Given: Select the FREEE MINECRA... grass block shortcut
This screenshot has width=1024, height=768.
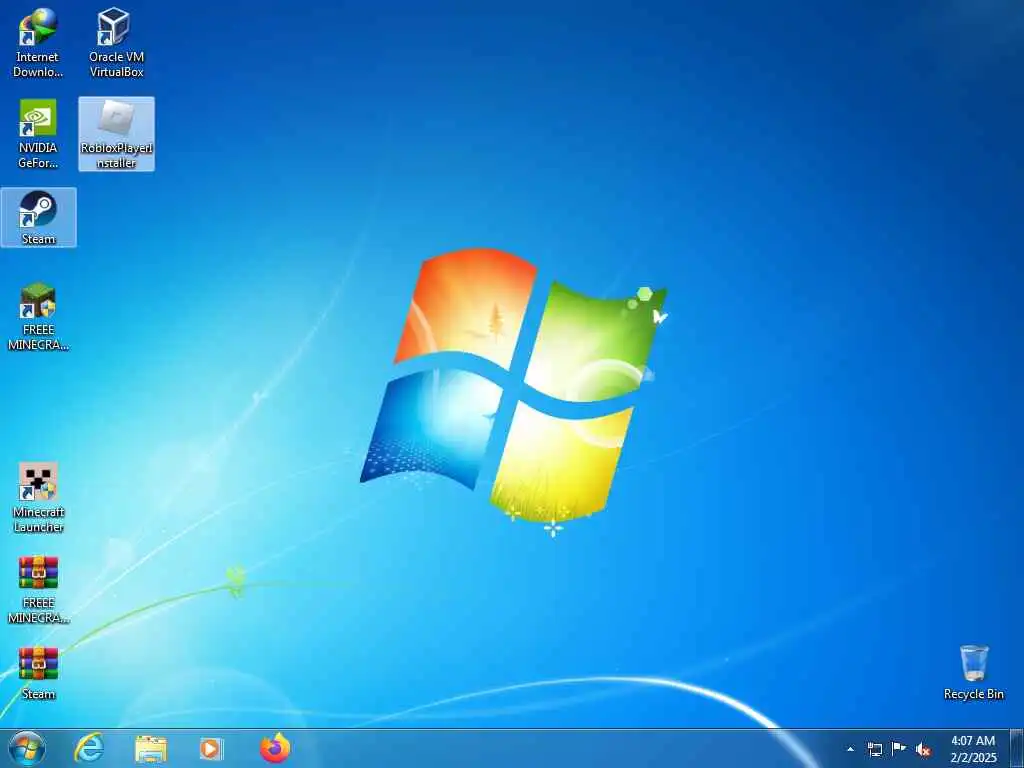Looking at the screenshot, I should (38, 317).
